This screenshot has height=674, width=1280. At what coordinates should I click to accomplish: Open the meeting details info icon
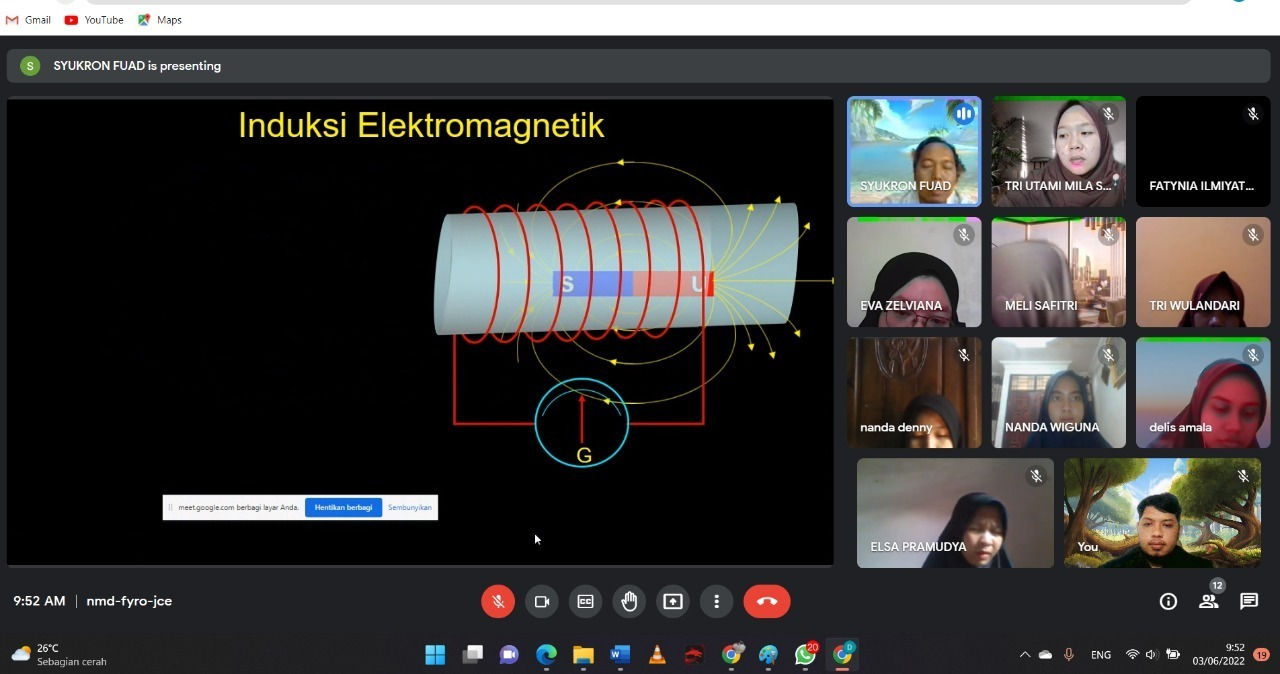pos(1168,601)
